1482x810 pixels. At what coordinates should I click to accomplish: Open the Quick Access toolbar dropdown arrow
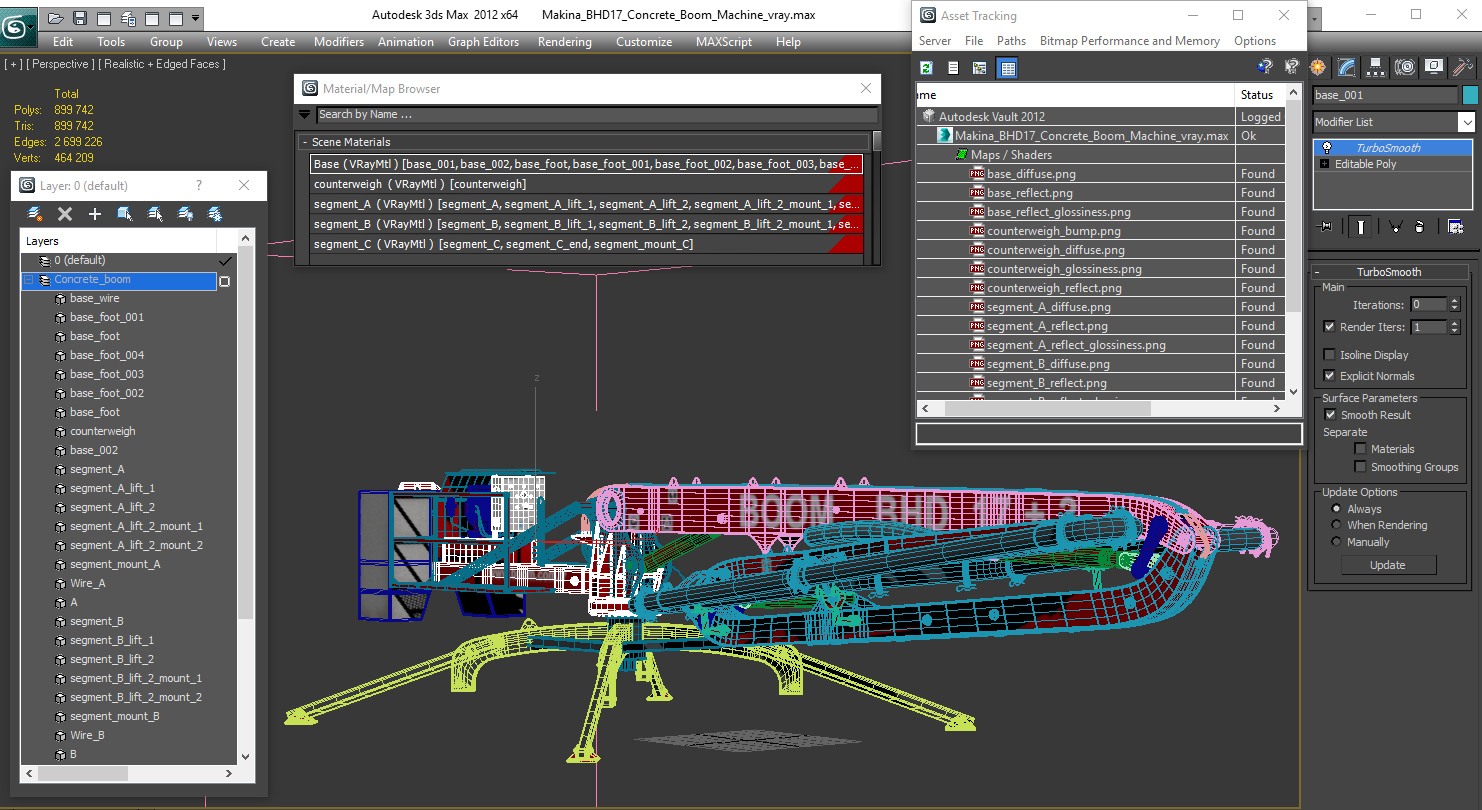(x=195, y=18)
